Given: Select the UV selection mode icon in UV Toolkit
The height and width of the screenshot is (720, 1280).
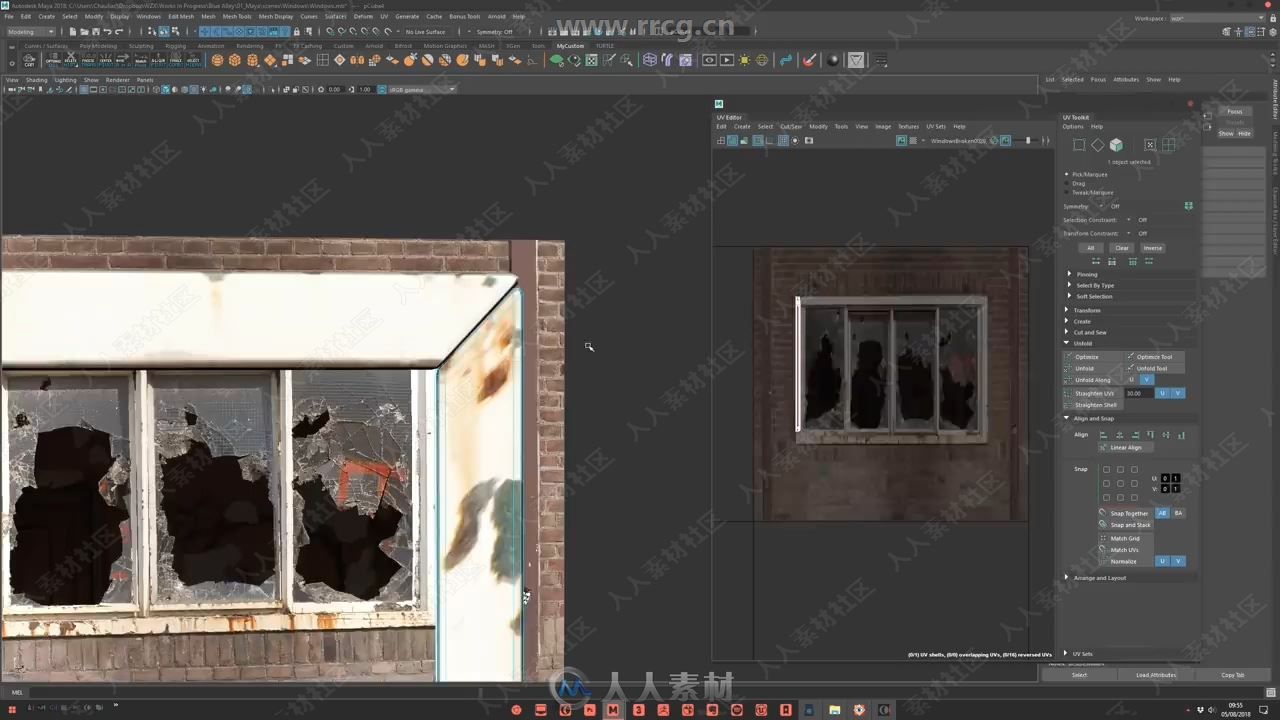Looking at the screenshot, I should click(1079, 145).
